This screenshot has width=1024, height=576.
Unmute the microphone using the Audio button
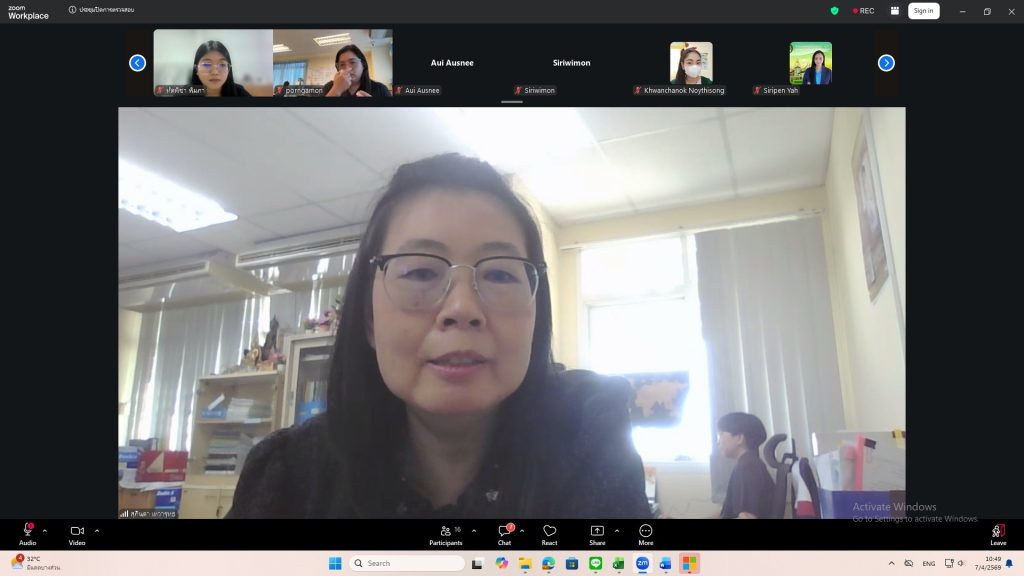[27, 532]
